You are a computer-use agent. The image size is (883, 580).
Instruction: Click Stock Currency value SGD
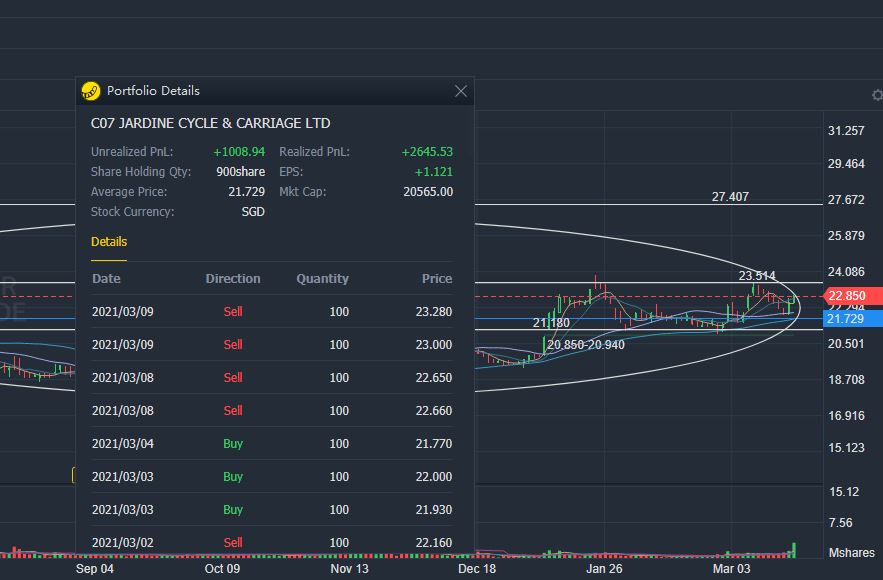pos(253,212)
